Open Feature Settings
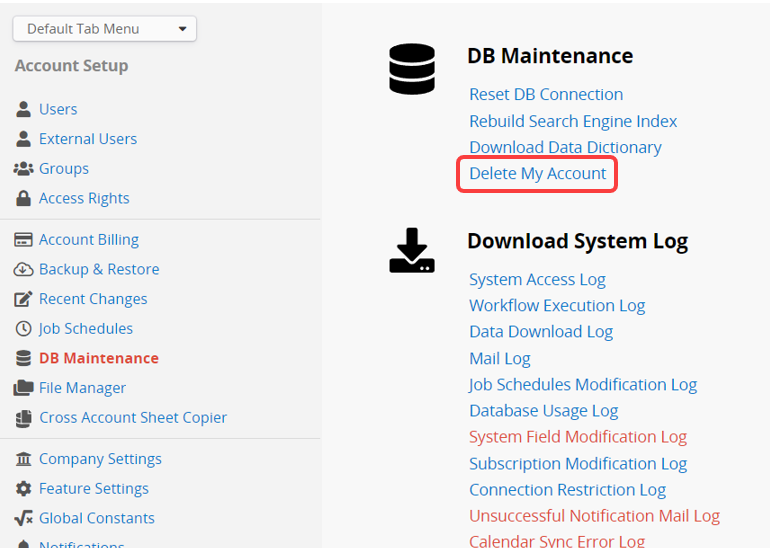Image resolution: width=770 pixels, height=548 pixels. (94, 489)
